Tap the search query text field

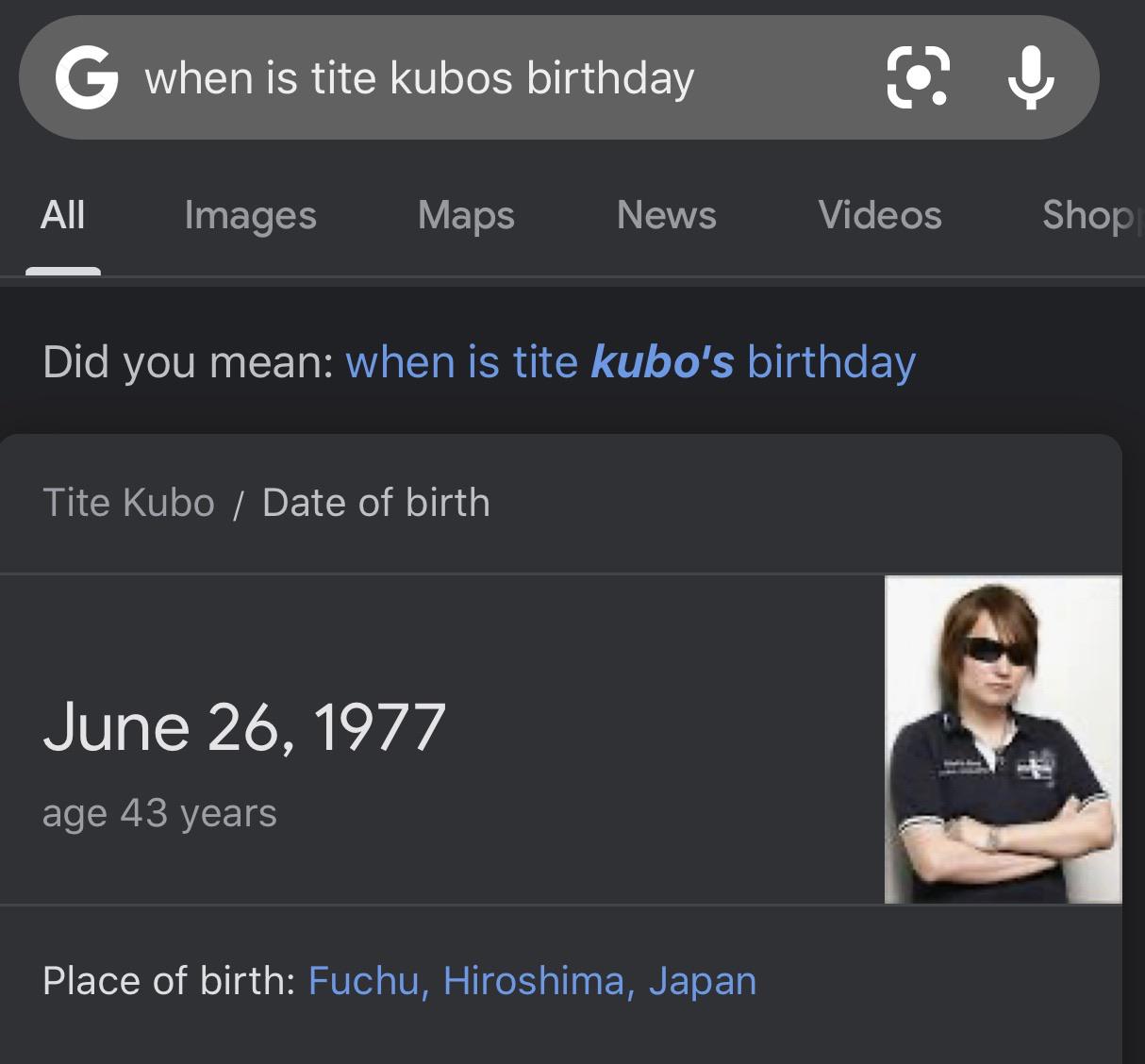[x=420, y=78]
